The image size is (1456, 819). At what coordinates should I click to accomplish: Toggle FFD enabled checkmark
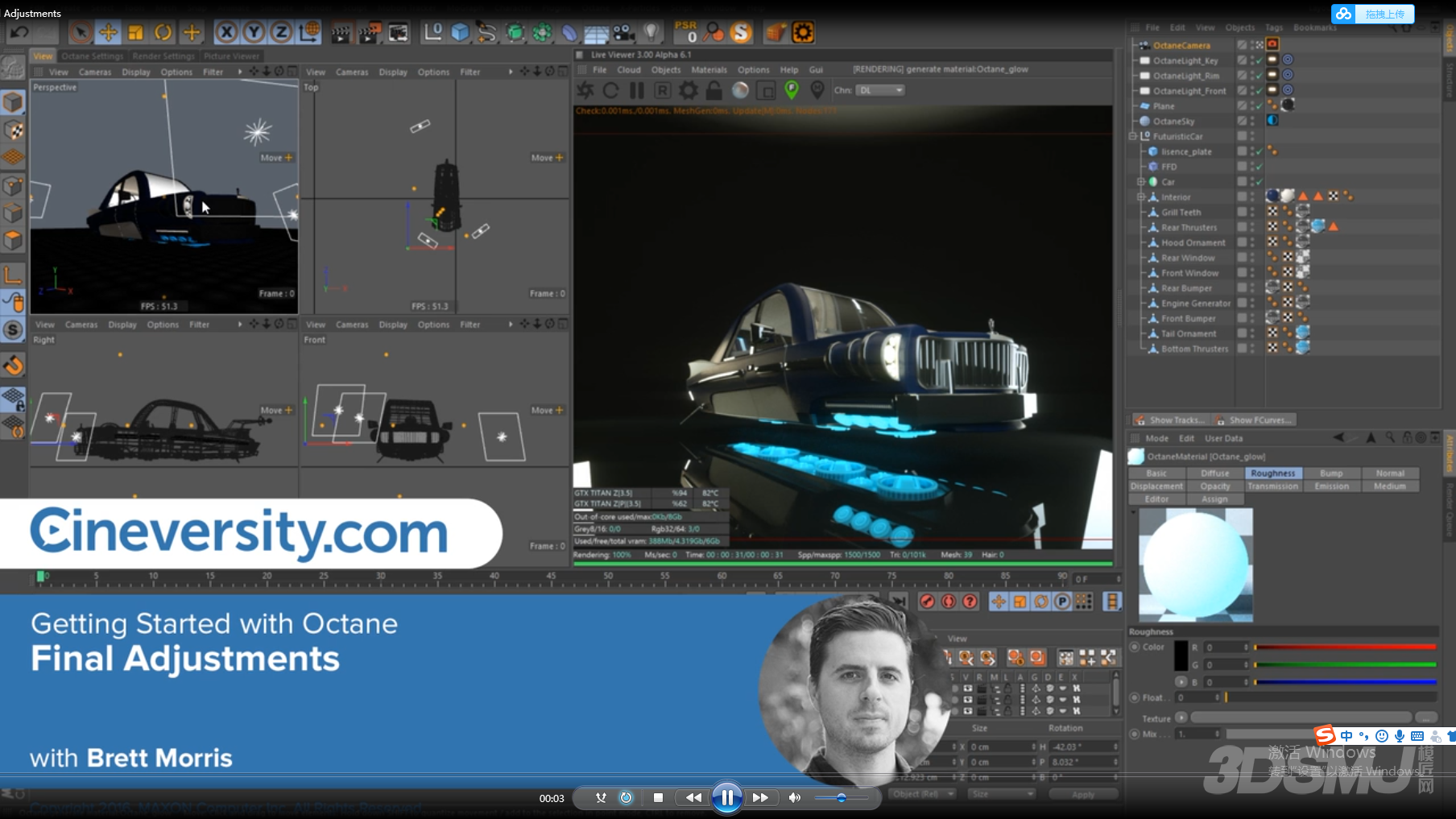coord(1258,167)
